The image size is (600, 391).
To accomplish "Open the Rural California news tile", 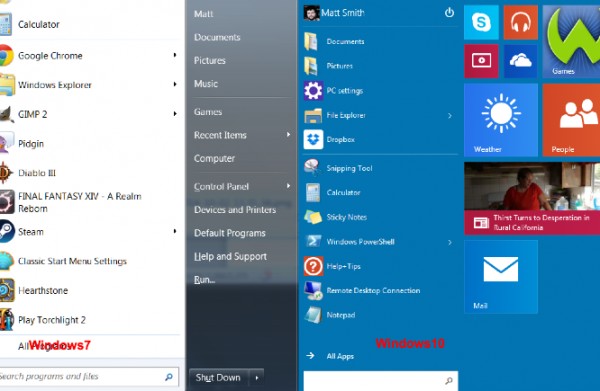I will click(x=532, y=198).
